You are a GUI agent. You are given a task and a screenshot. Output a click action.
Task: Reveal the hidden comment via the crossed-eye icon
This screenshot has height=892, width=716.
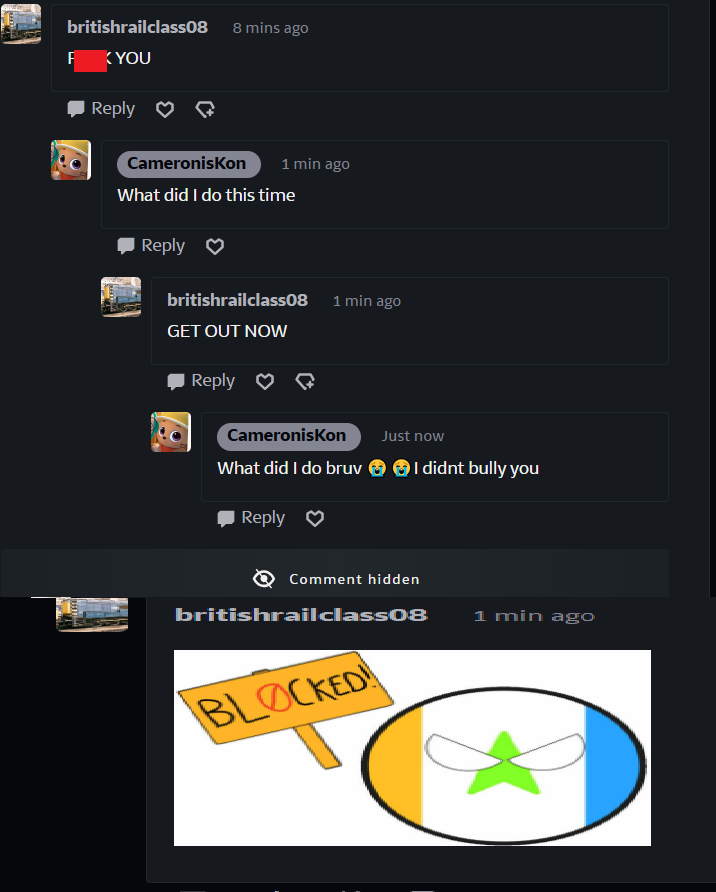pyautogui.click(x=263, y=579)
